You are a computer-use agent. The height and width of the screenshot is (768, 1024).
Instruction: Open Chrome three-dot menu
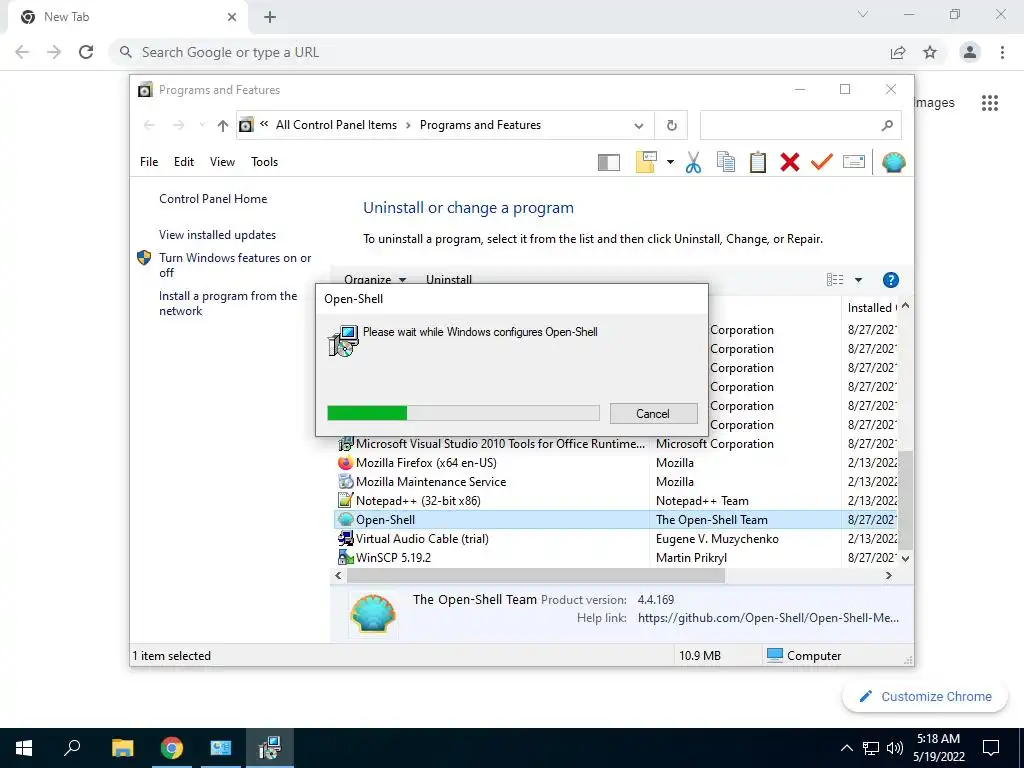coord(1002,52)
